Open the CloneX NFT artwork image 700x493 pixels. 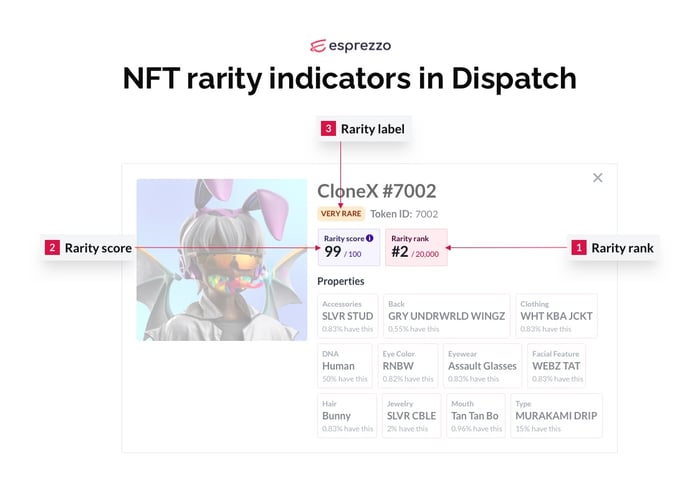(x=222, y=260)
